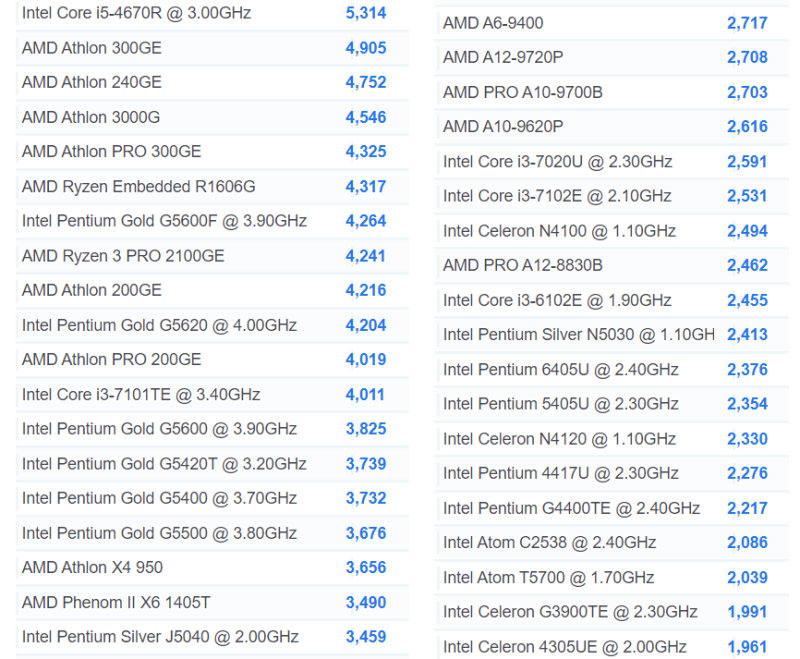The image size is (800, 659).
Task: Select the 2,376 benchmark score
Action: [747, 370]
